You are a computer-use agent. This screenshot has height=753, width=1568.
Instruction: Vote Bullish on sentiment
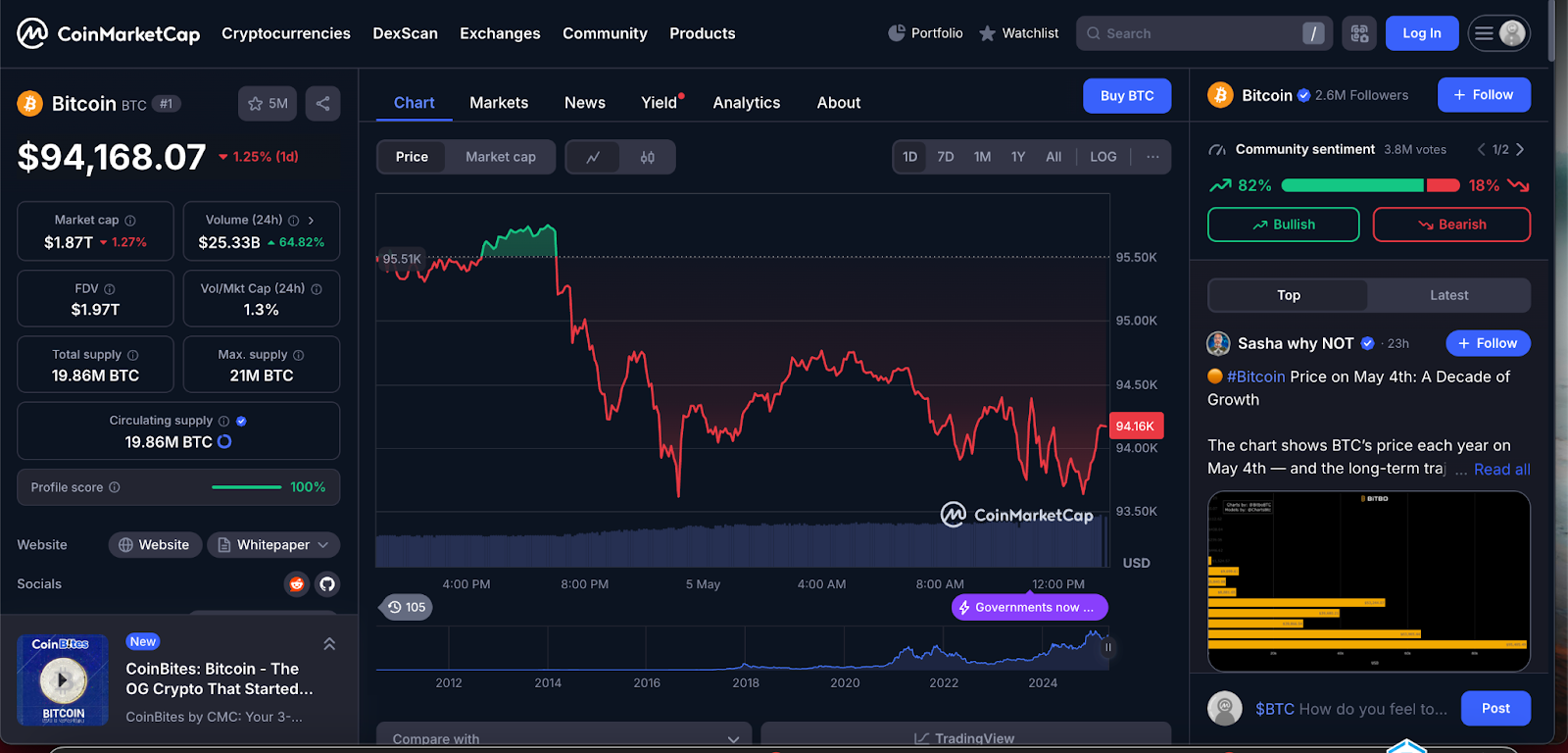click(x=1284, y=225)
